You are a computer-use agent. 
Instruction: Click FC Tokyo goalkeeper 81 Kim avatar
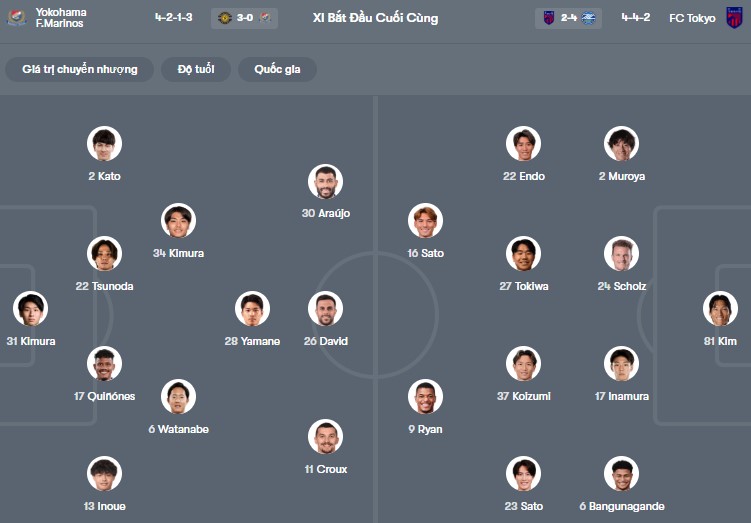pos(720,309)
